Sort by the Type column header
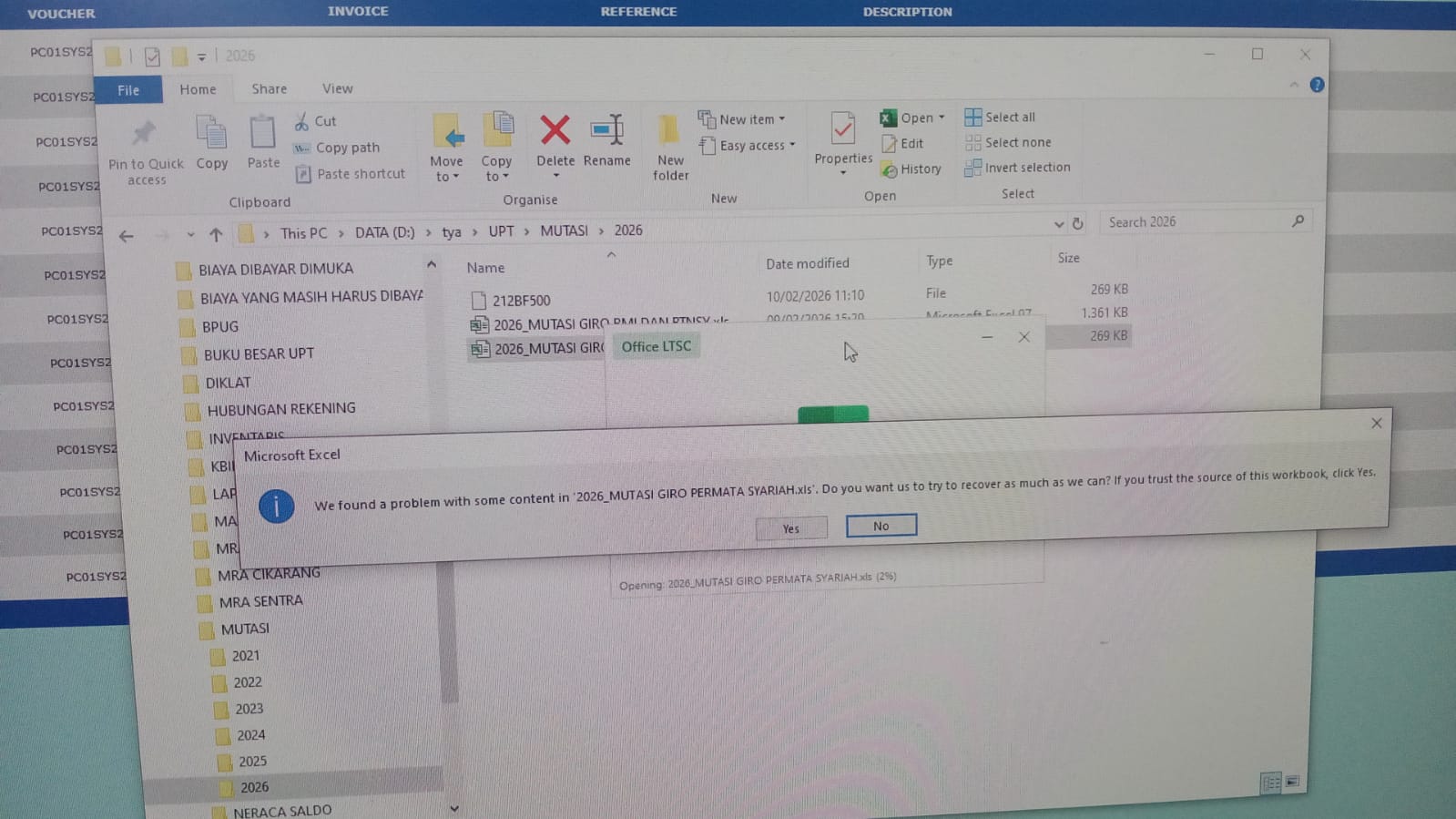The image size is (1456, 819). click(x=939, y=261)
